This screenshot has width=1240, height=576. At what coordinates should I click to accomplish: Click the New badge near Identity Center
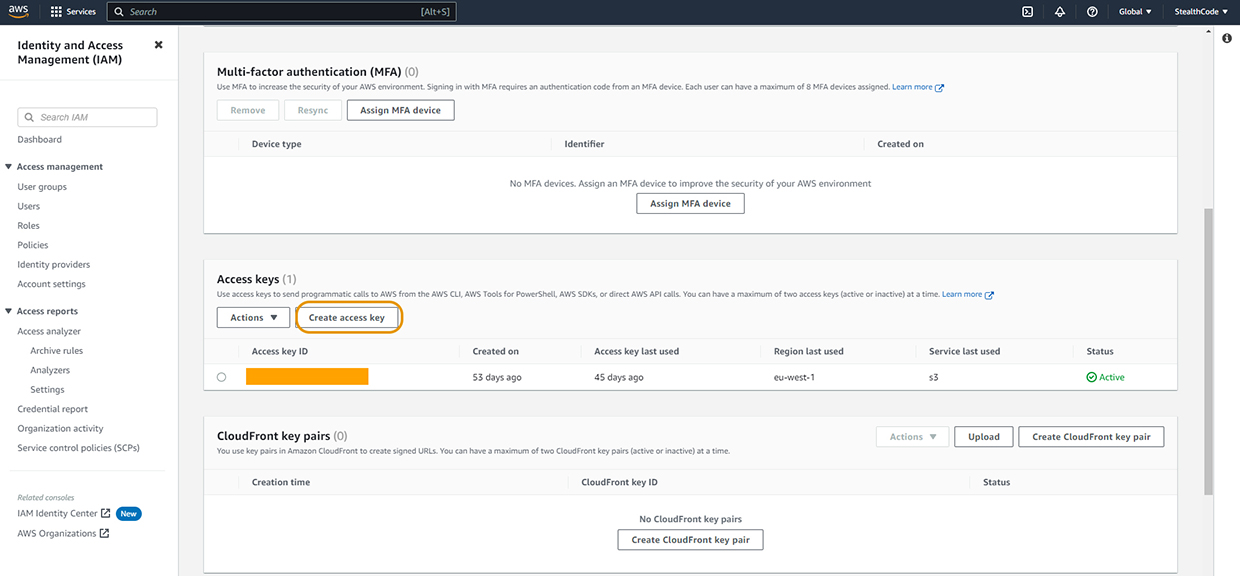click(x=129, y=513)
